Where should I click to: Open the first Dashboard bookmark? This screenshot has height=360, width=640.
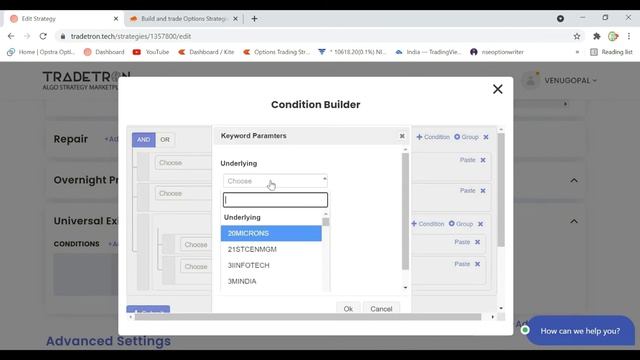point(104,52)
